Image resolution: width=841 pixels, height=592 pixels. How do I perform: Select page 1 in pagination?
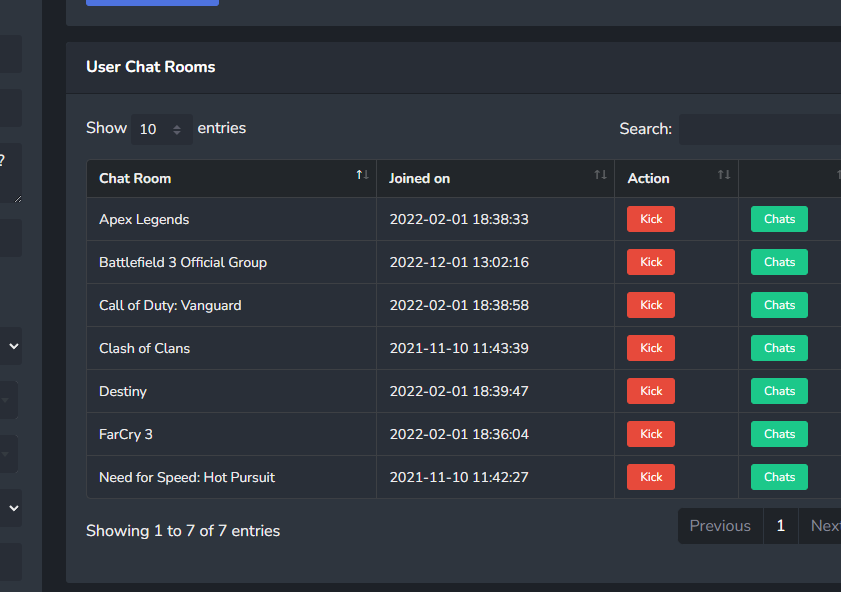[780, 525]
